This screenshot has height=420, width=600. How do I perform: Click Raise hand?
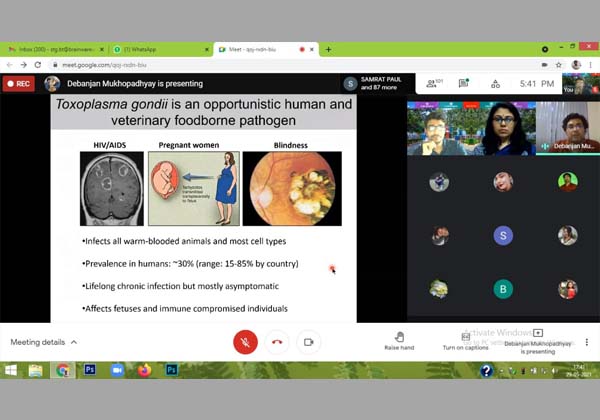(399, 341)
